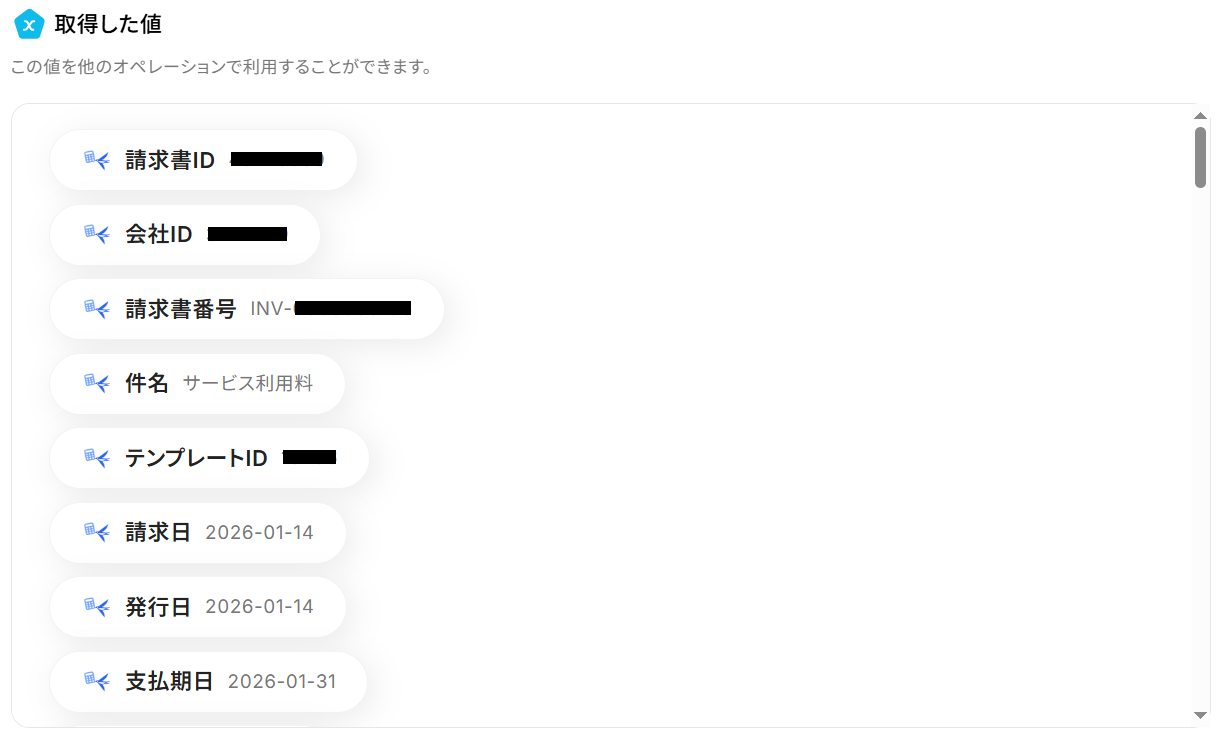Pick the 発行日 2026-01-14 chip

pos(198,607)
